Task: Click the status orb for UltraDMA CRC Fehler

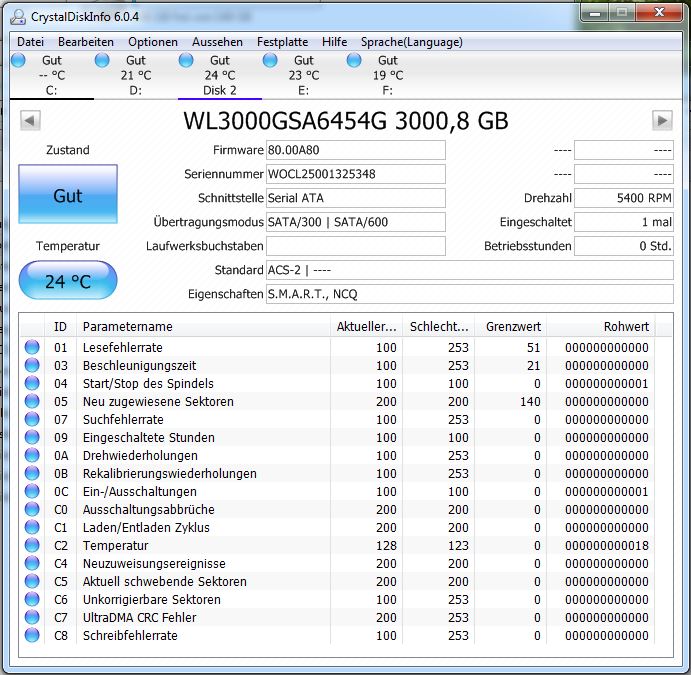Action: (x=32, y=617)
